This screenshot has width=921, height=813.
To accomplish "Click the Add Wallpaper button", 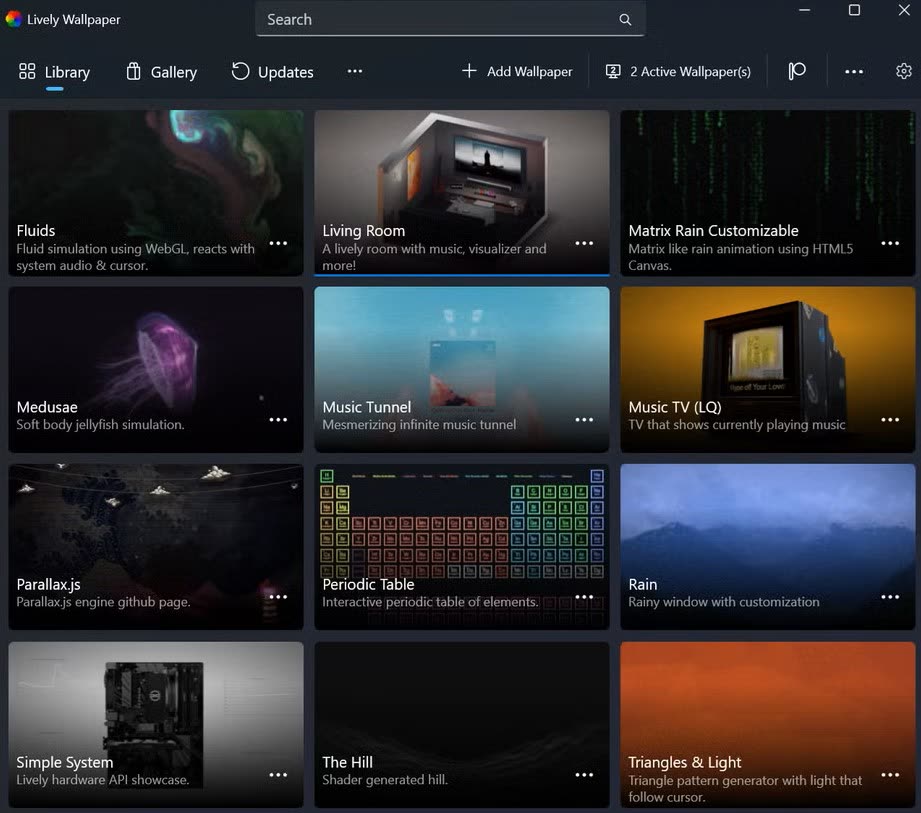I will 516,71.
